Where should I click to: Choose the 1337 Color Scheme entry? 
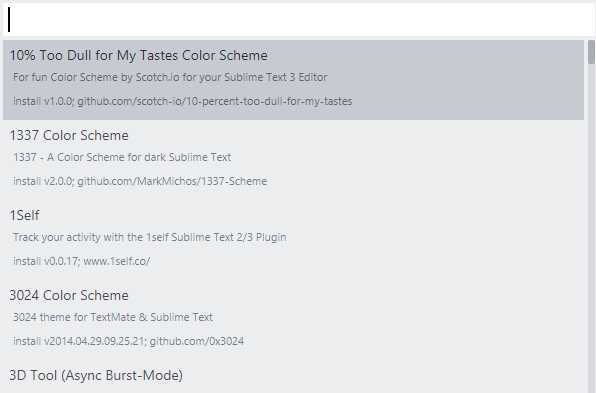293,160
